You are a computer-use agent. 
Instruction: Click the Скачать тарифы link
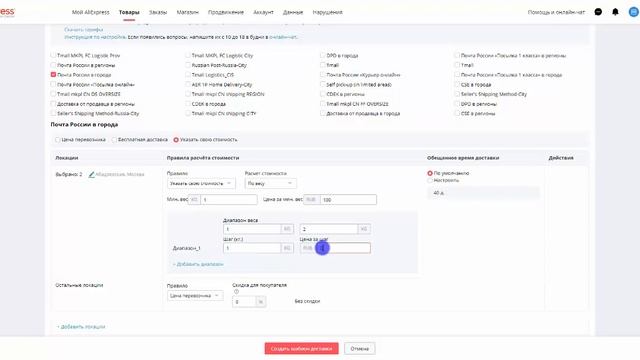[x=84, y=29]
